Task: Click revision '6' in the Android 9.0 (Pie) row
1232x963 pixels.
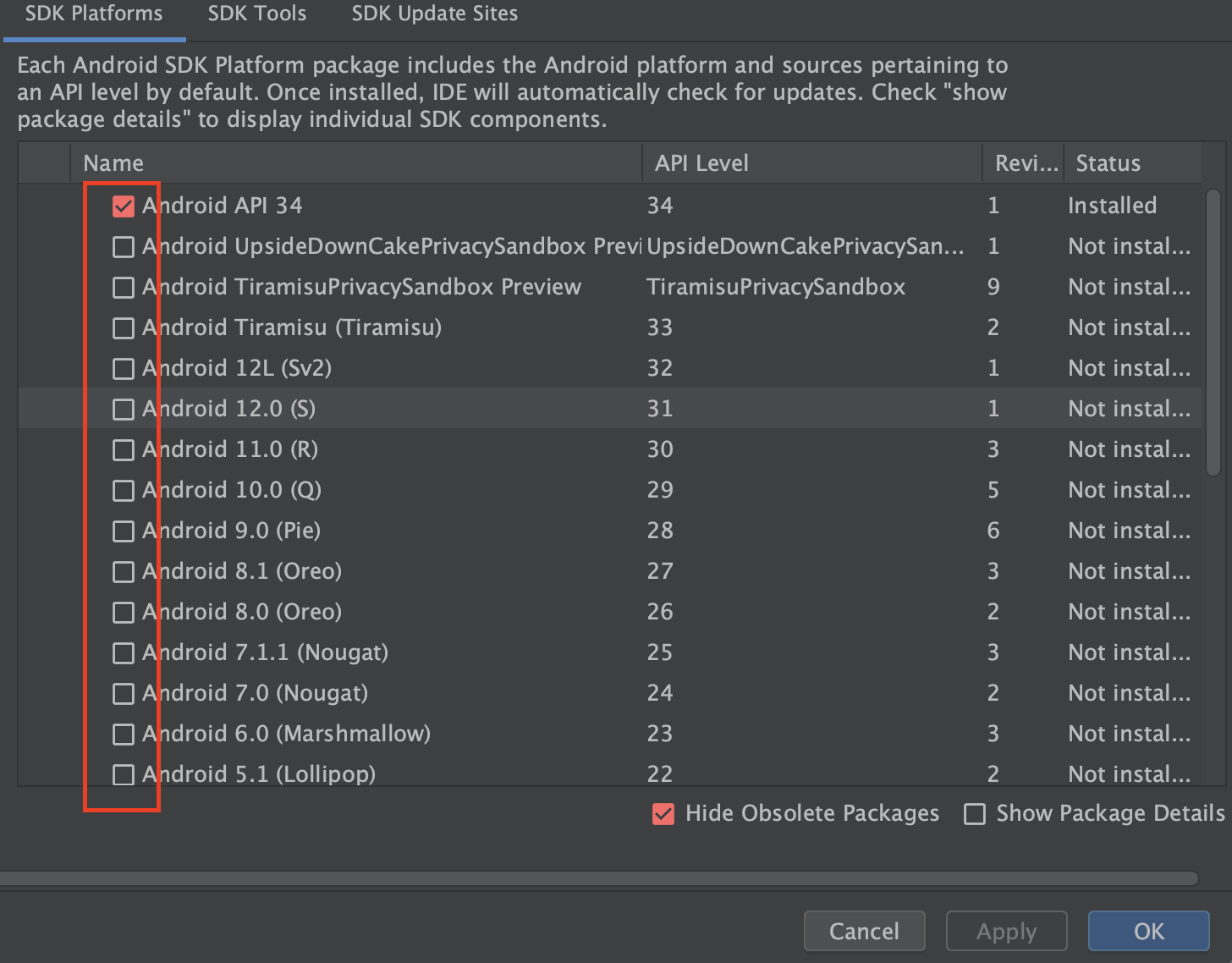Action: 993,531
